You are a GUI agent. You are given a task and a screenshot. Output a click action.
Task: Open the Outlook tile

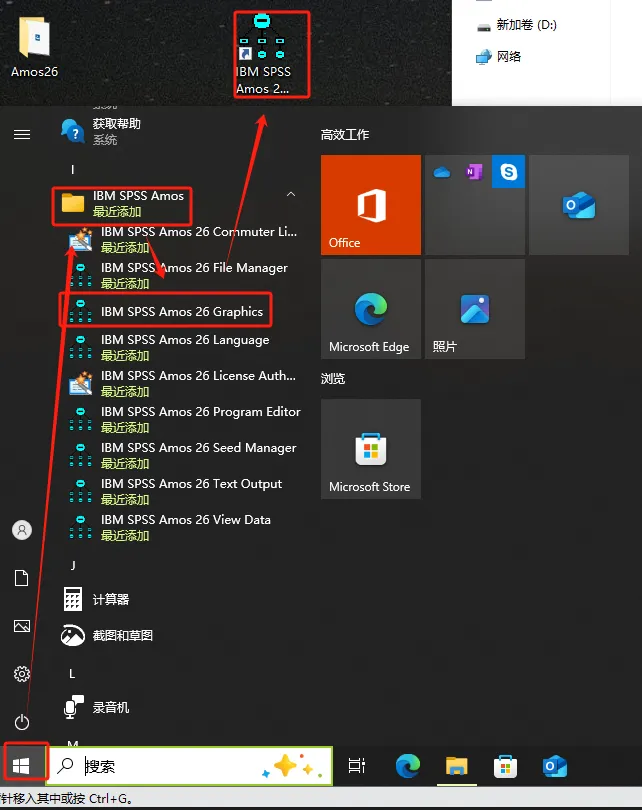[x=579, y=205]
